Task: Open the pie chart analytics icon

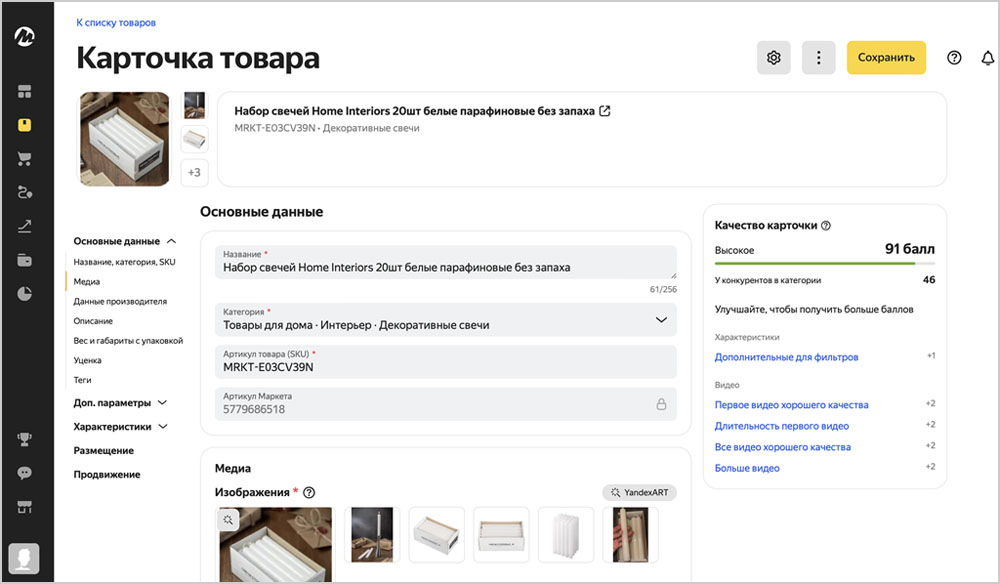Action: (x=25, y=293)
